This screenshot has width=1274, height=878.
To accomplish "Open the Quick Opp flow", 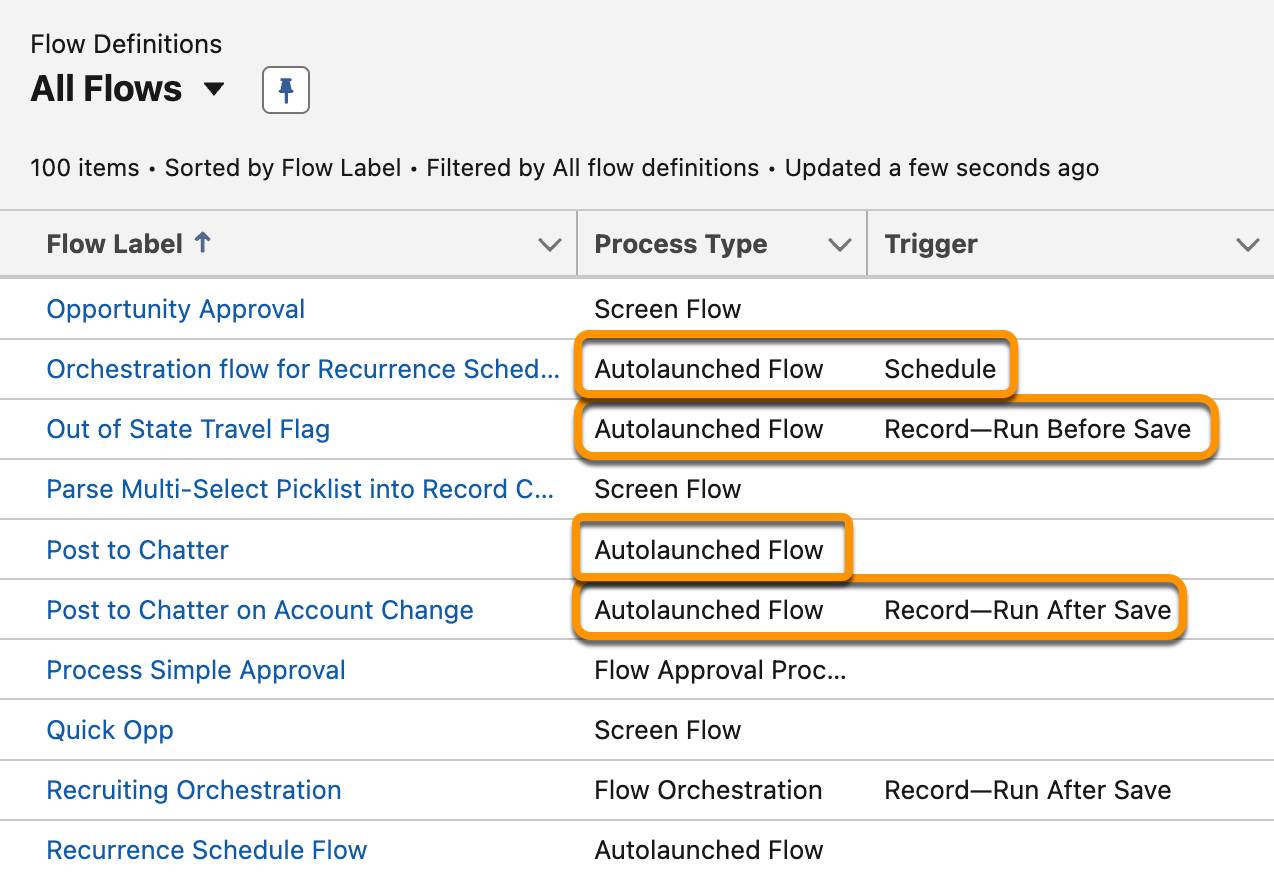I will (x=110, y=730).
